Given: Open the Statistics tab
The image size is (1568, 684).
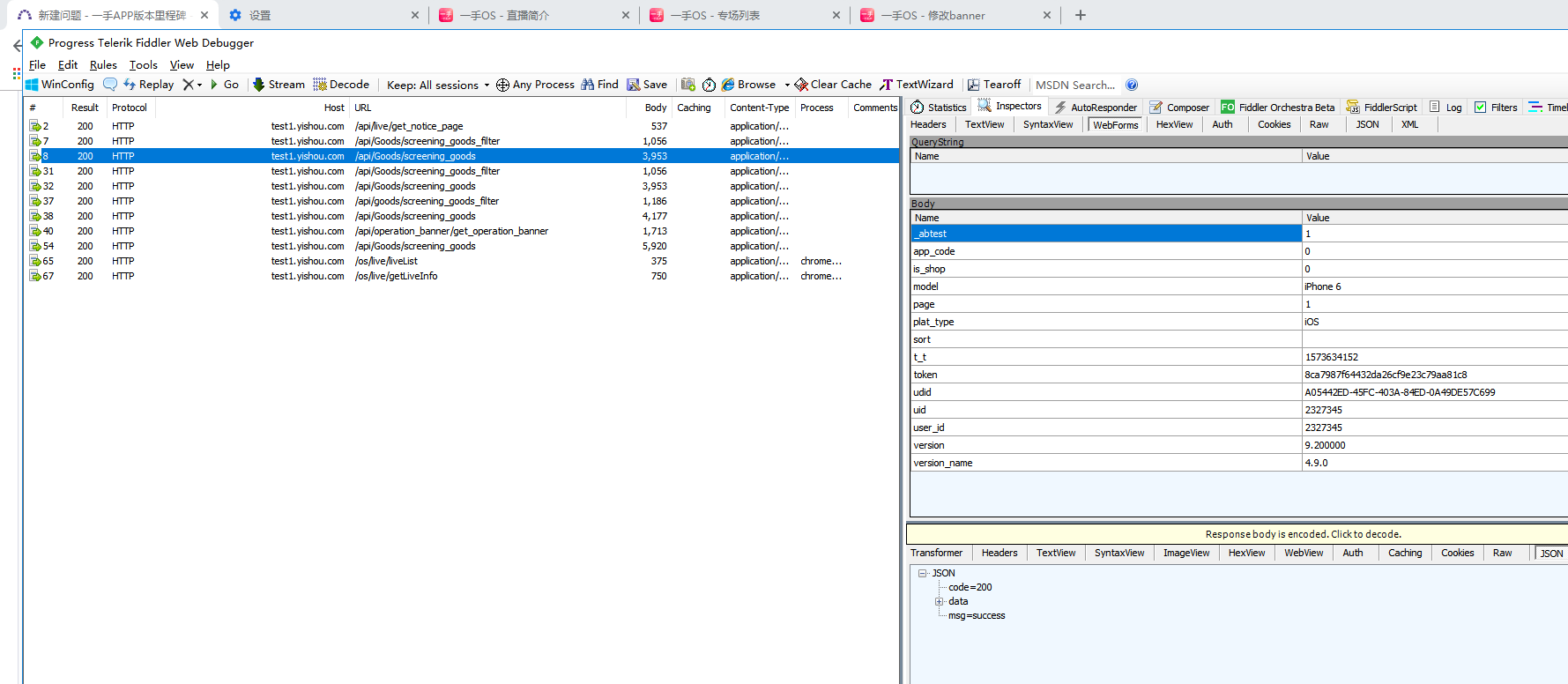Looking at the screenshot, I should pyautogui.click(x=939, y=108).
